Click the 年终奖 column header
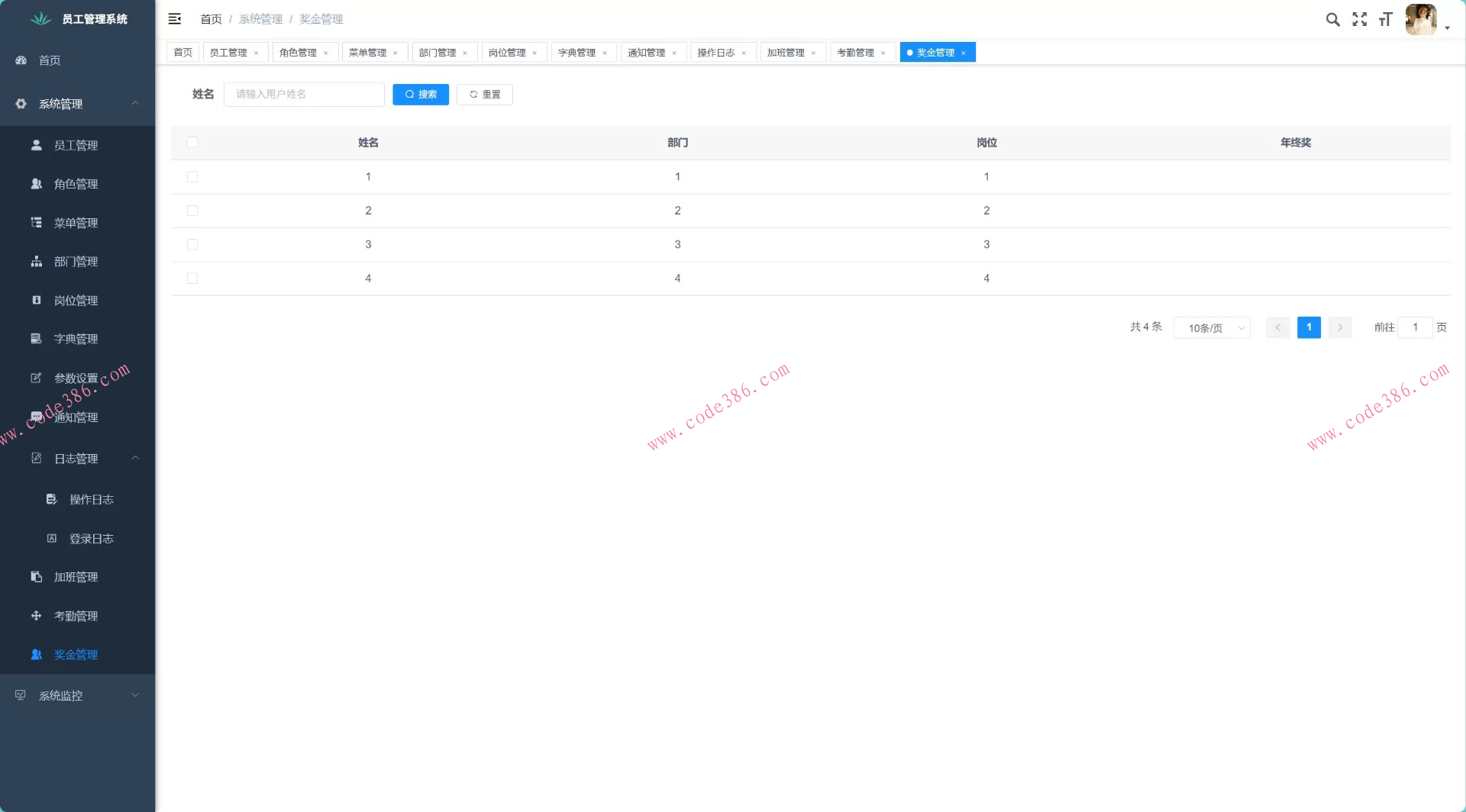Viewport: 1466px width, 812px height. click(1296, 143)
